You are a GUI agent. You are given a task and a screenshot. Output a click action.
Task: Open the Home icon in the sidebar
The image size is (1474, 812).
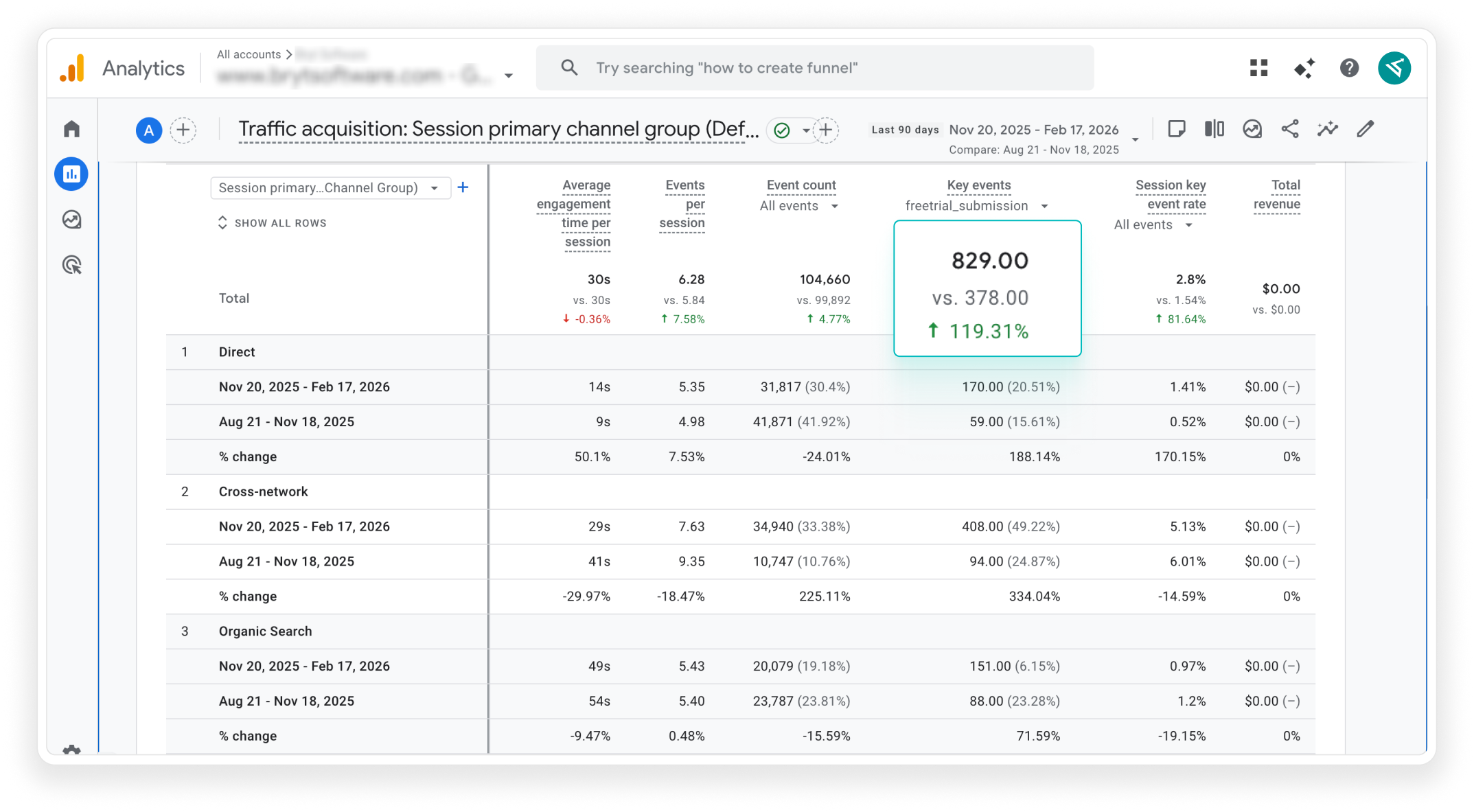tap(71, 129)
